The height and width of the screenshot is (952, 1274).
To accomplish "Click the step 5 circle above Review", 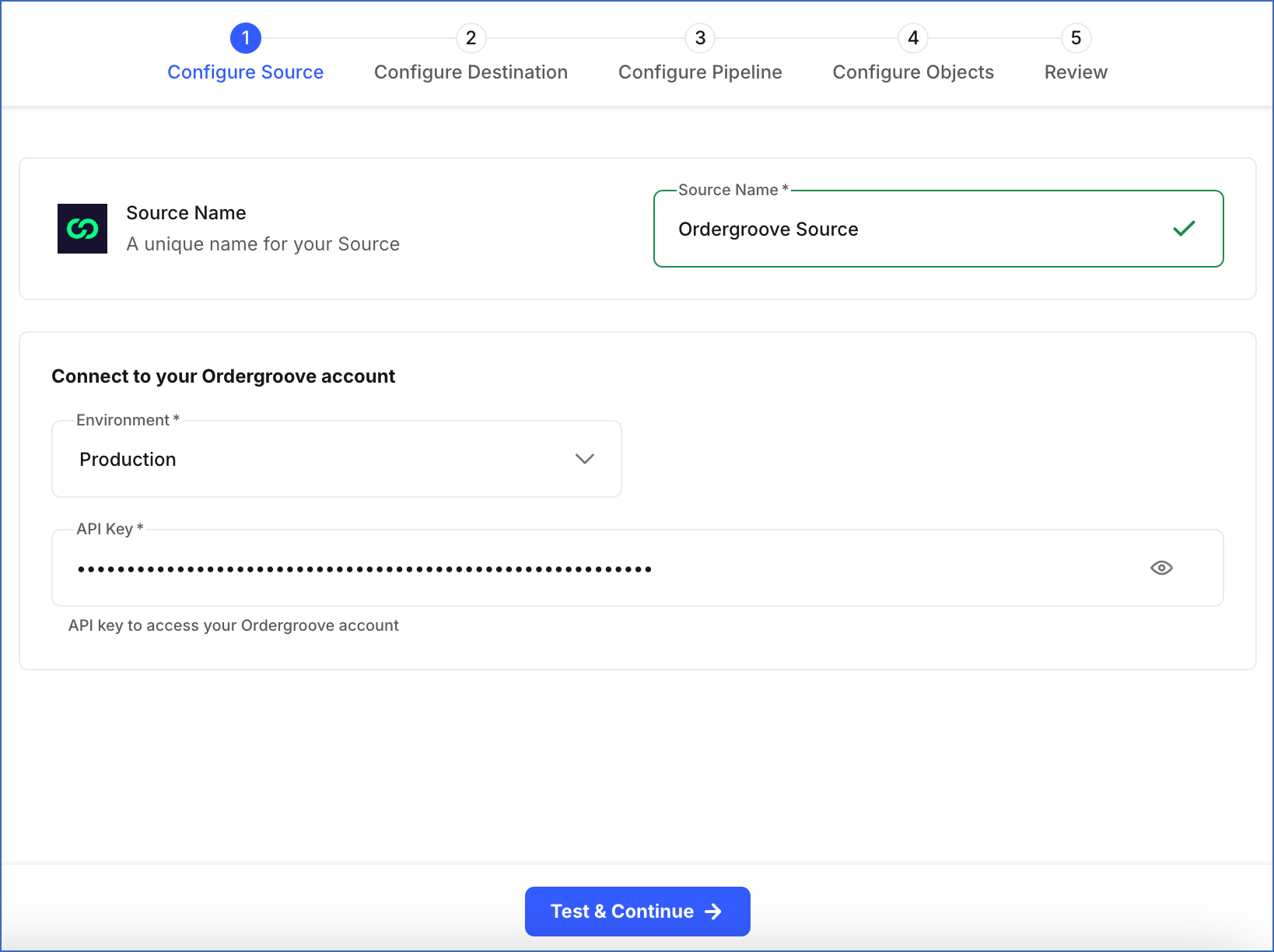I will (x=1076, y=37).
